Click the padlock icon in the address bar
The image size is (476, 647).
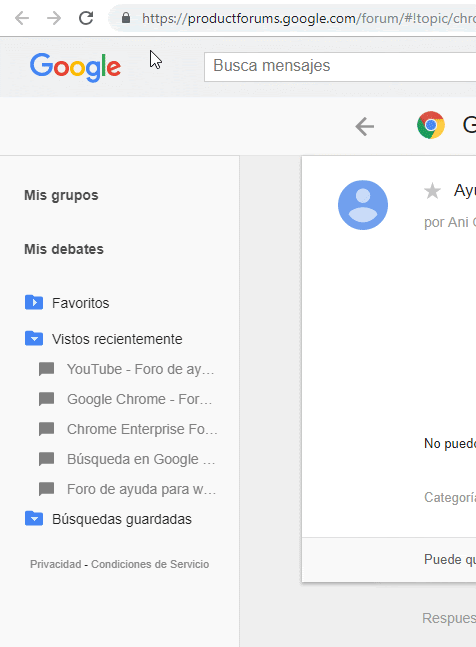[126, 18]
